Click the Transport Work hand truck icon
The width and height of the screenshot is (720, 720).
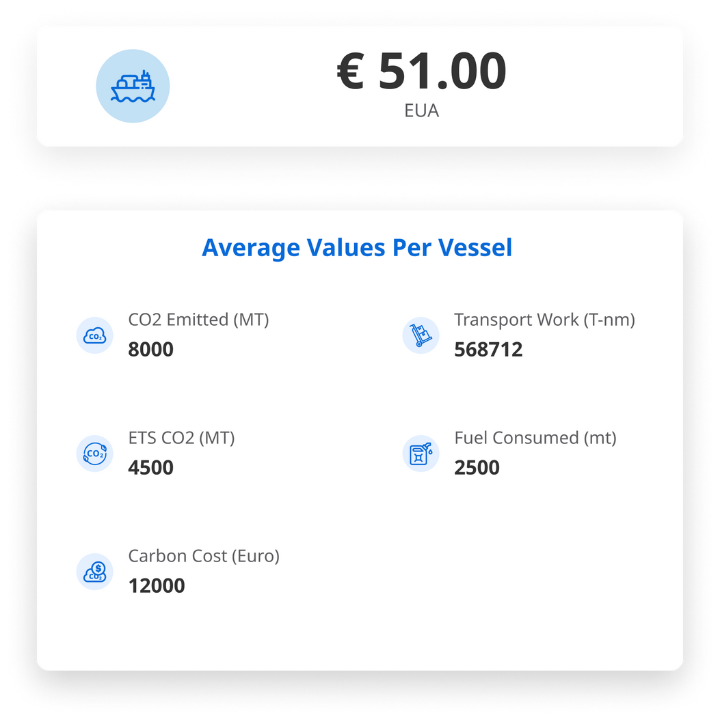tap(421, 335)
